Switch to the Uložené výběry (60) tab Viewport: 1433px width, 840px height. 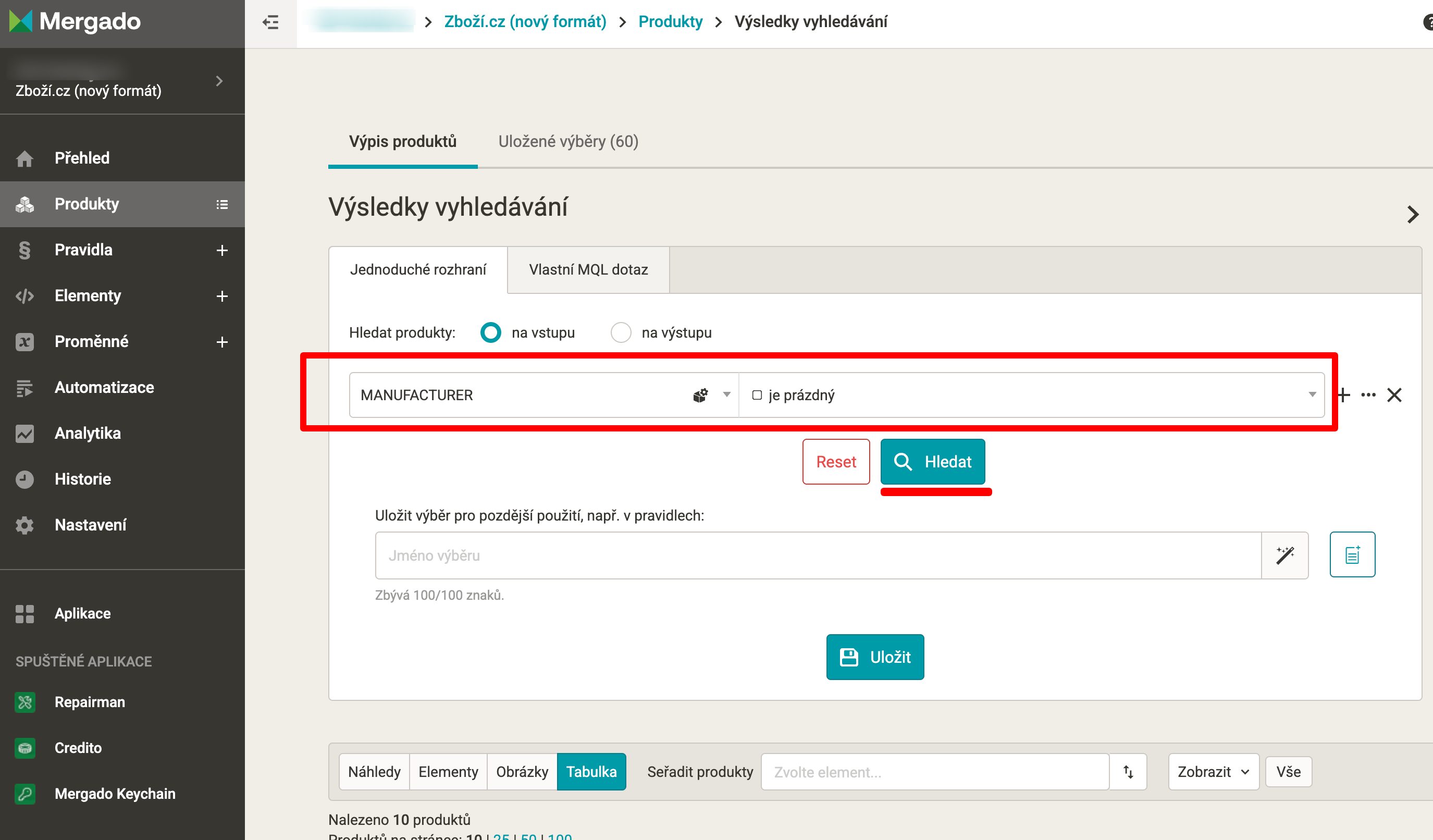(568, 142)
